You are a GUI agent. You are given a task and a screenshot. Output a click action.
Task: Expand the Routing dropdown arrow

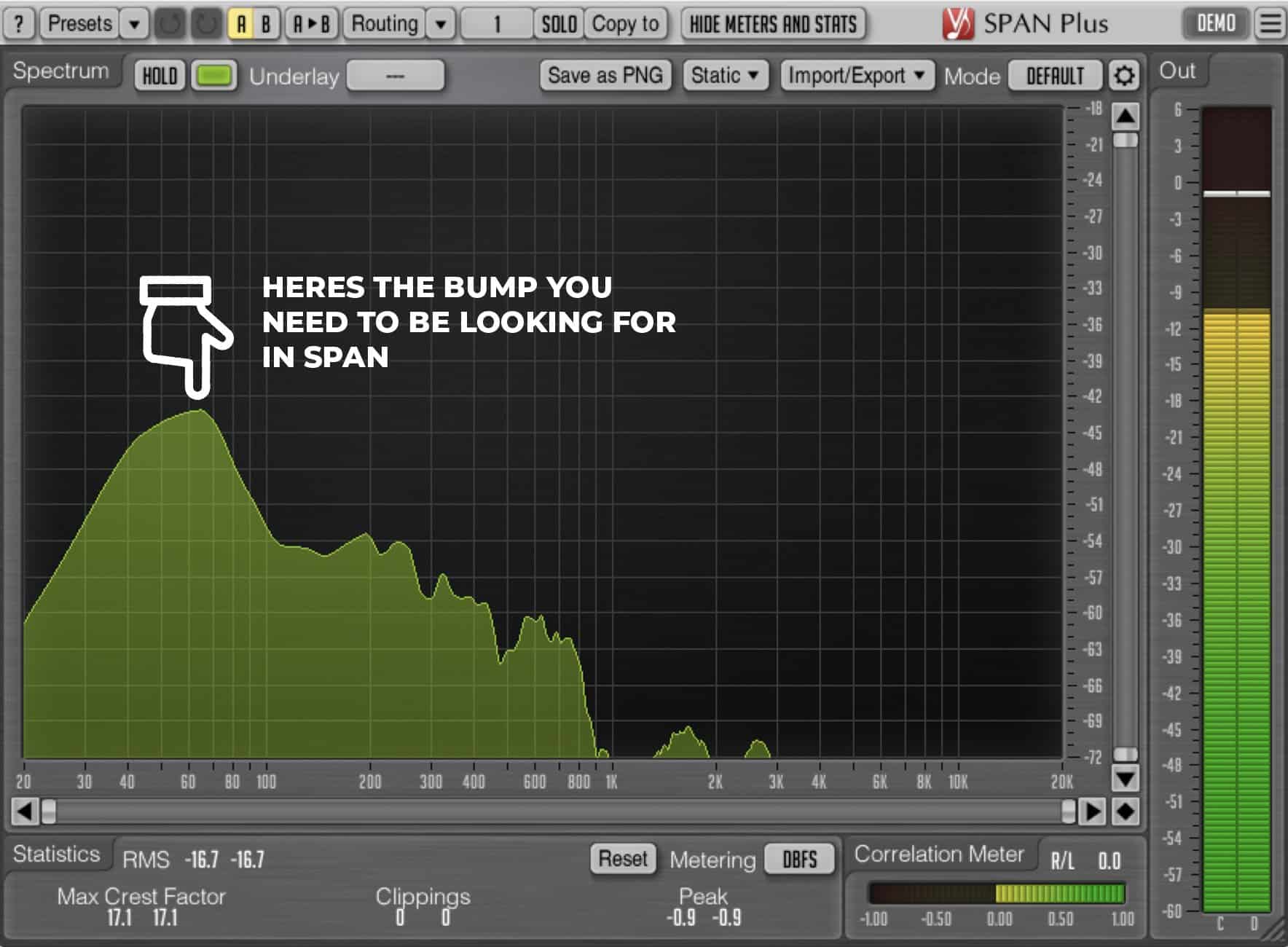tap(441, 24)
